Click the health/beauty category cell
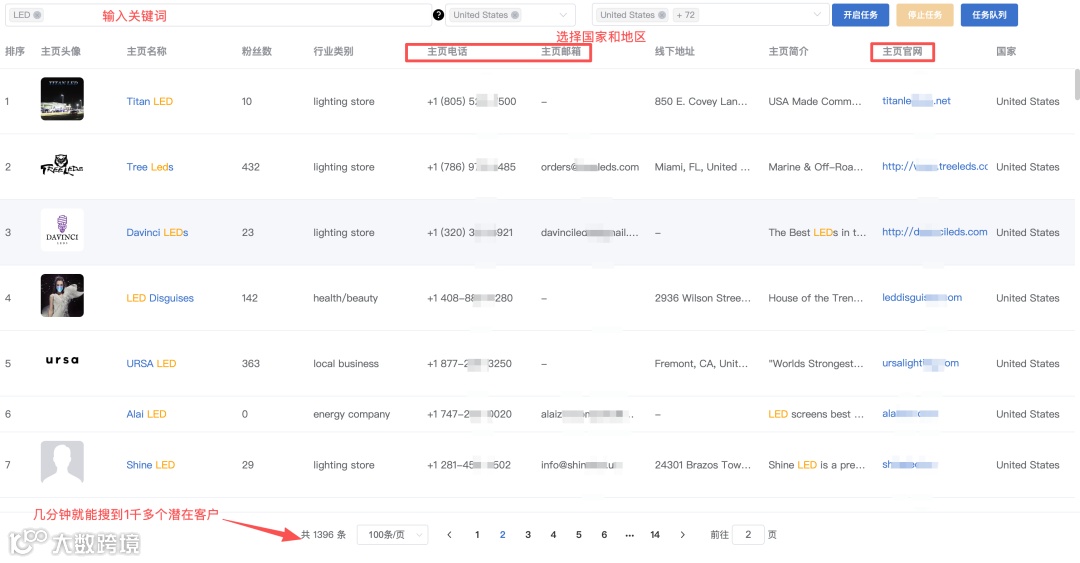Viewport: 1080px width, 563px height. click(x=345, y=298)
